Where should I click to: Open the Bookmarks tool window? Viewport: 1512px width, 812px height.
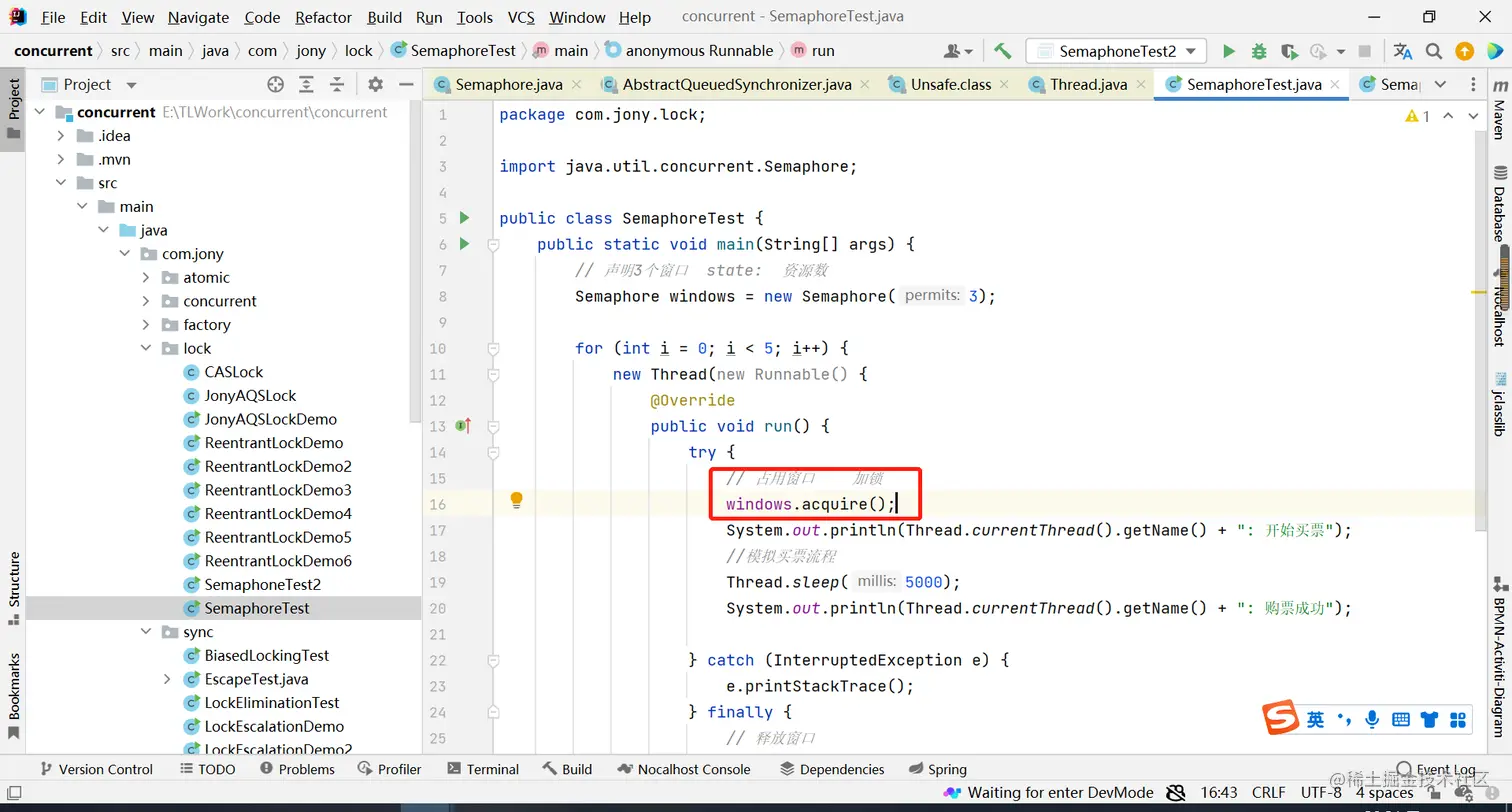click(x=14, y=696)
